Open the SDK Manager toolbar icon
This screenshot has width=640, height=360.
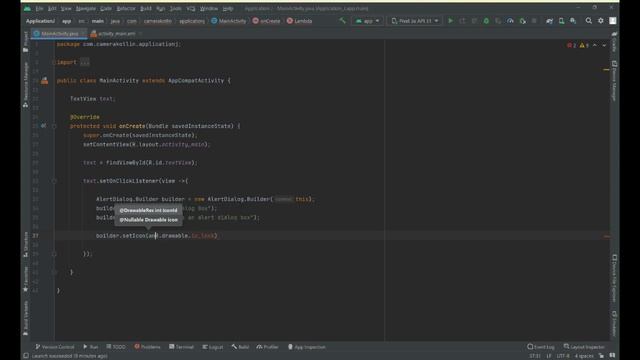tap(573, 21)
